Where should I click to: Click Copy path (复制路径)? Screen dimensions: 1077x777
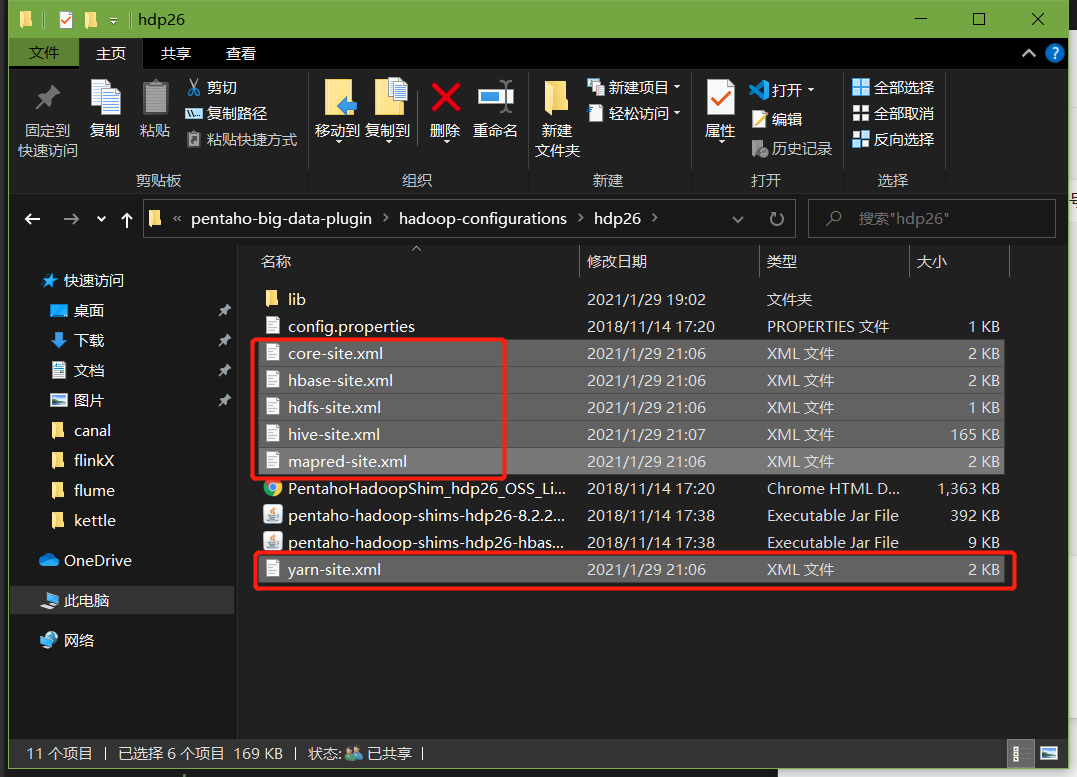(226, 113)
